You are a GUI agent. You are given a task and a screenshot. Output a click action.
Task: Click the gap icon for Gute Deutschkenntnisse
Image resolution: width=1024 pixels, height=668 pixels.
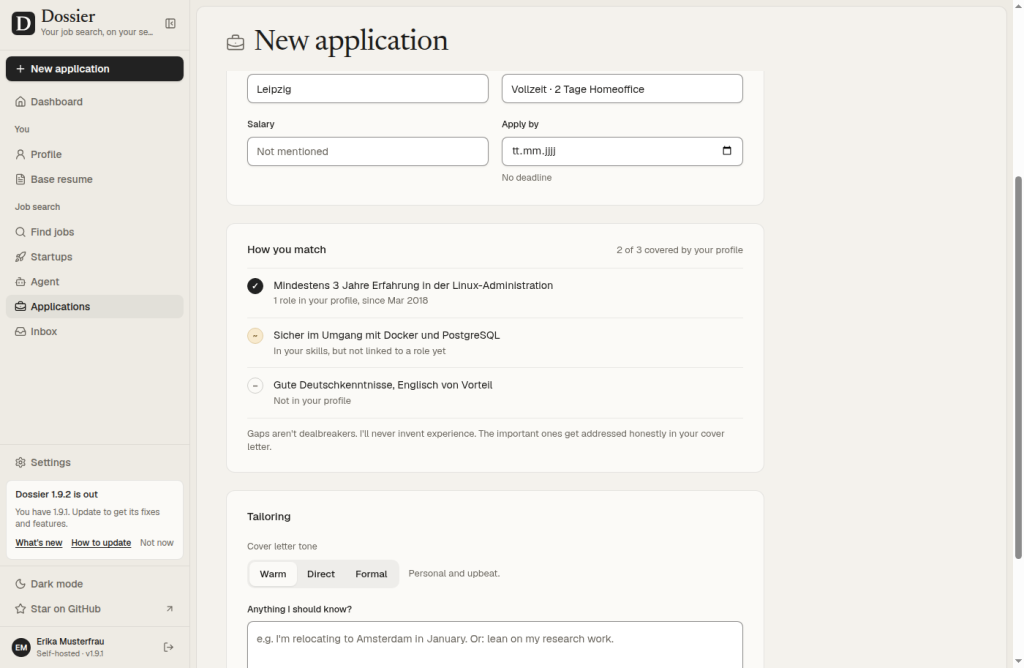(x=255, y=386)
